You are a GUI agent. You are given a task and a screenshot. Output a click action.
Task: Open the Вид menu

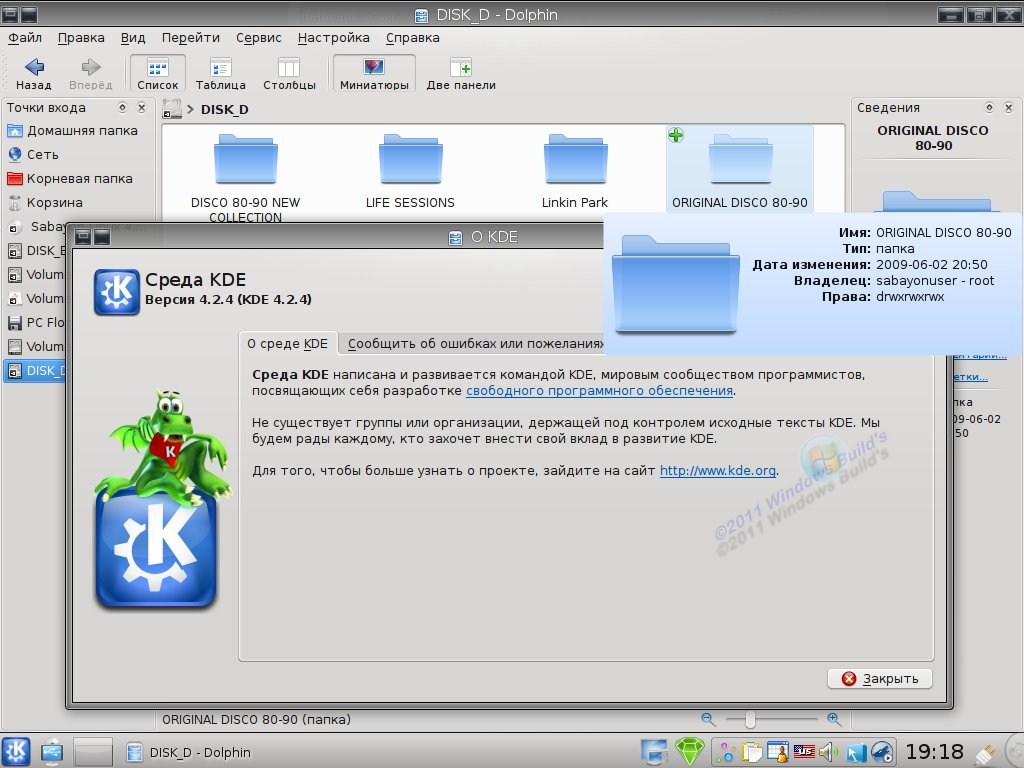point(133,38)
